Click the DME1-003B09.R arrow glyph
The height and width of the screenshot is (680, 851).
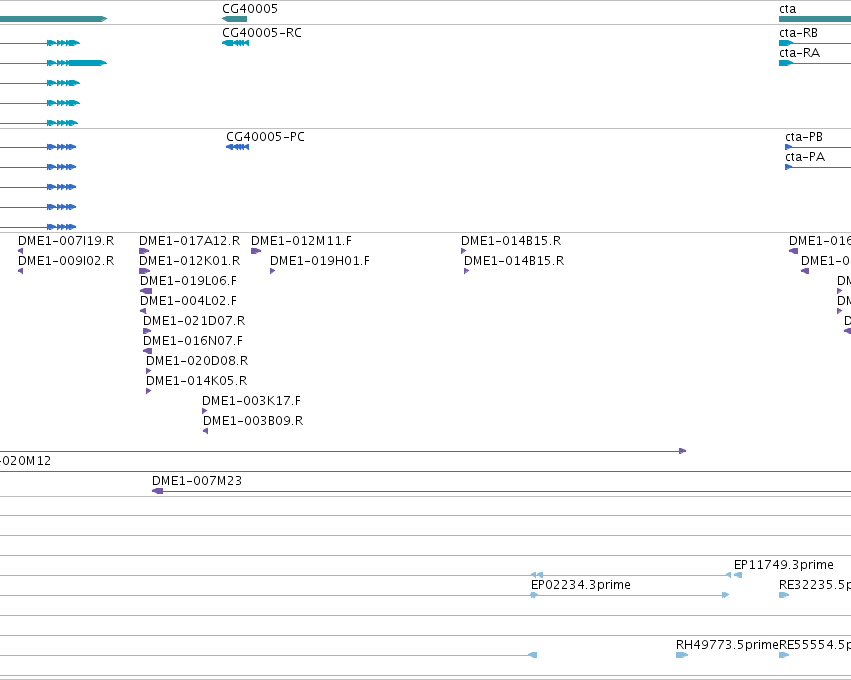pos(205,431)
